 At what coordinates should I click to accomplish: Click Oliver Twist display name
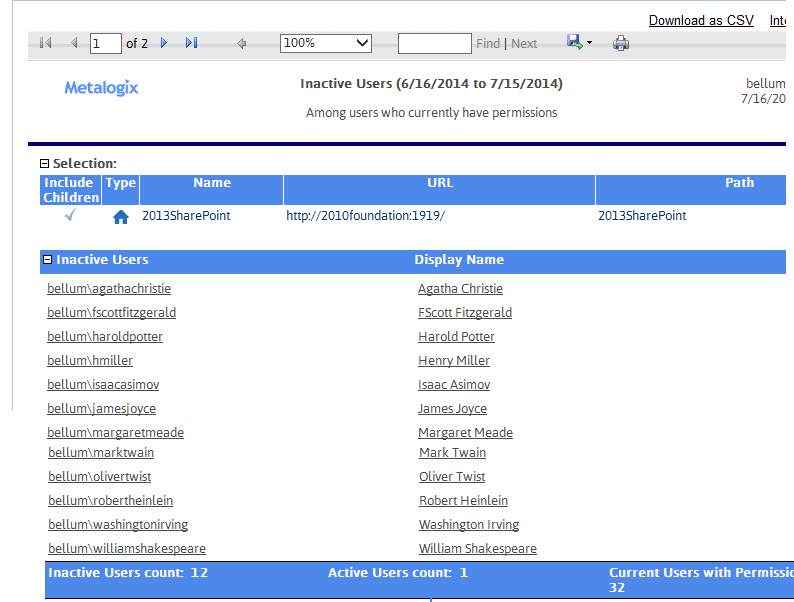click(x=452, y=477)
